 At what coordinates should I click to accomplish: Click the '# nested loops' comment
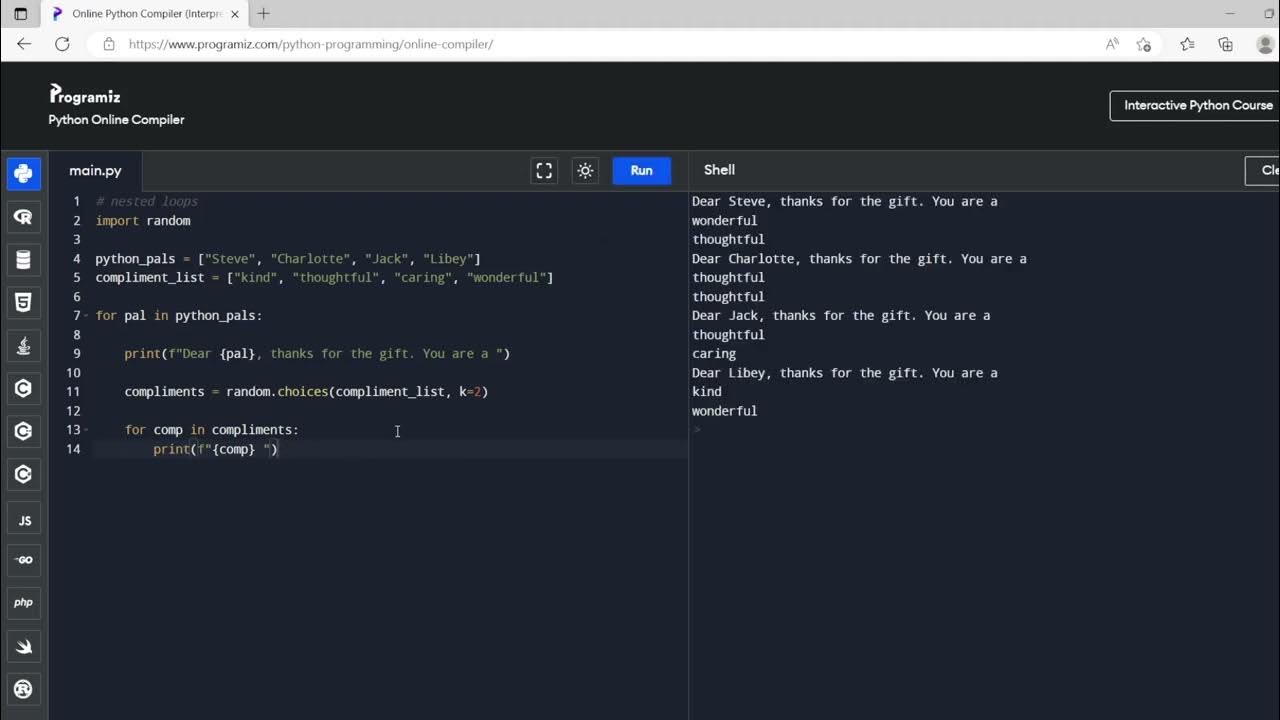(147, 202)
